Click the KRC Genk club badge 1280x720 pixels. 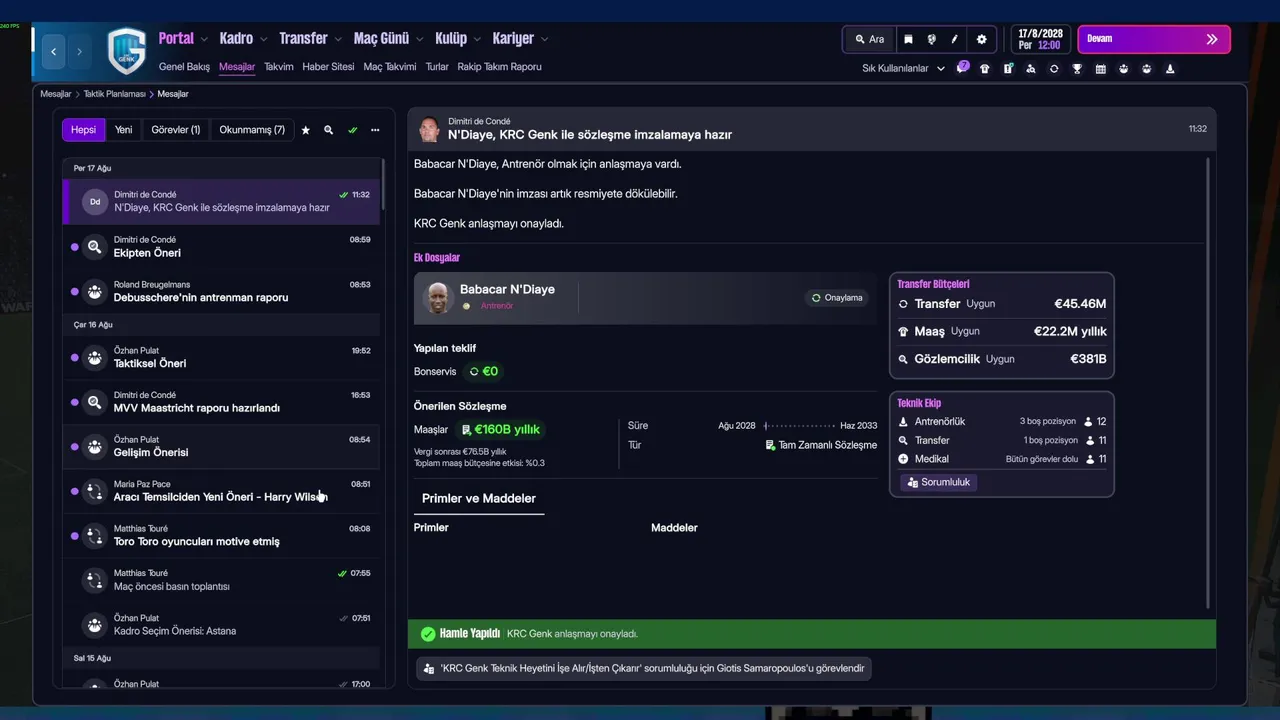coord(126,51)
